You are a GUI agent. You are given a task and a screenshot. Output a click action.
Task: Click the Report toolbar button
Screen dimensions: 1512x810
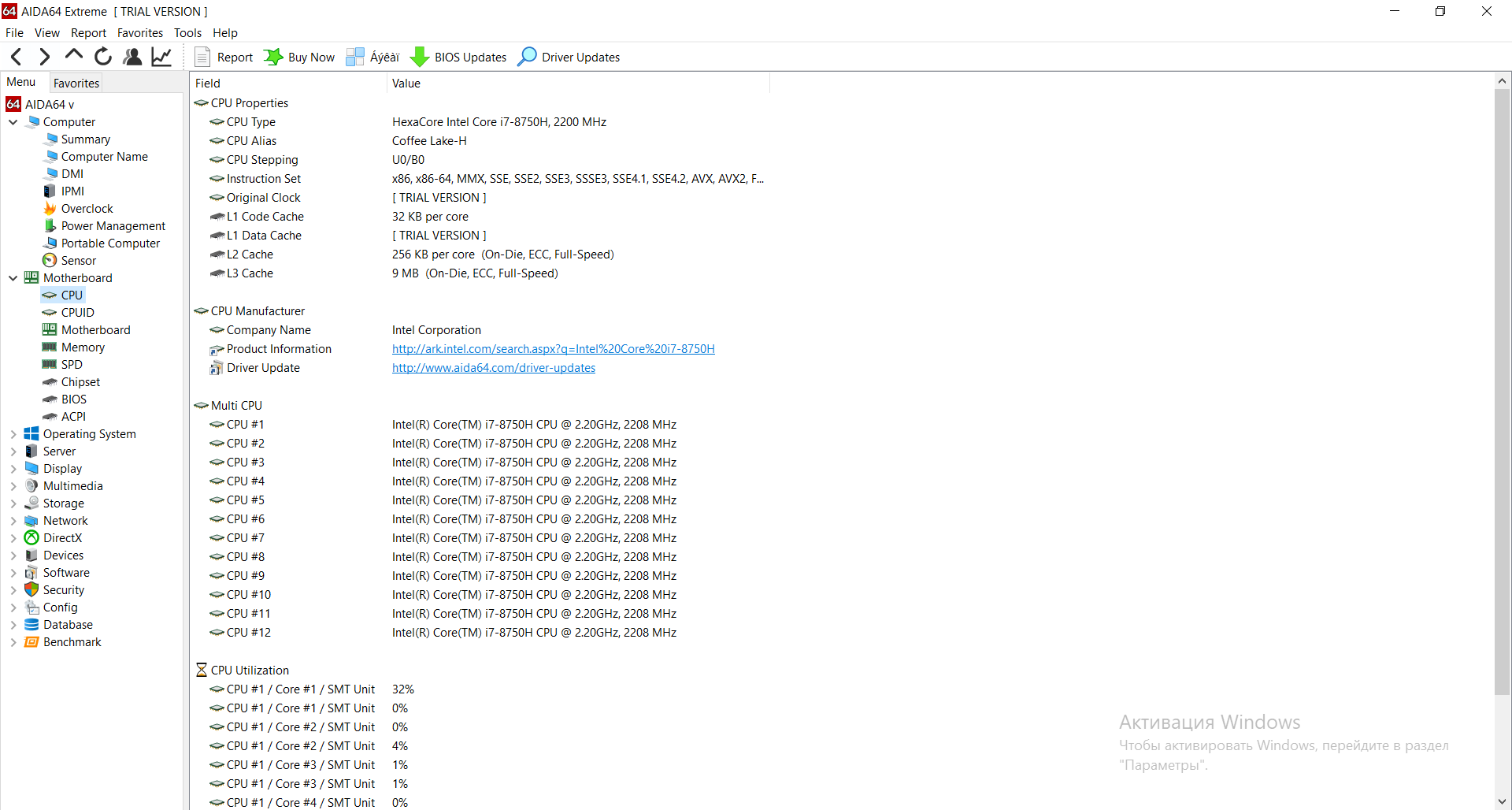point(224,58)
